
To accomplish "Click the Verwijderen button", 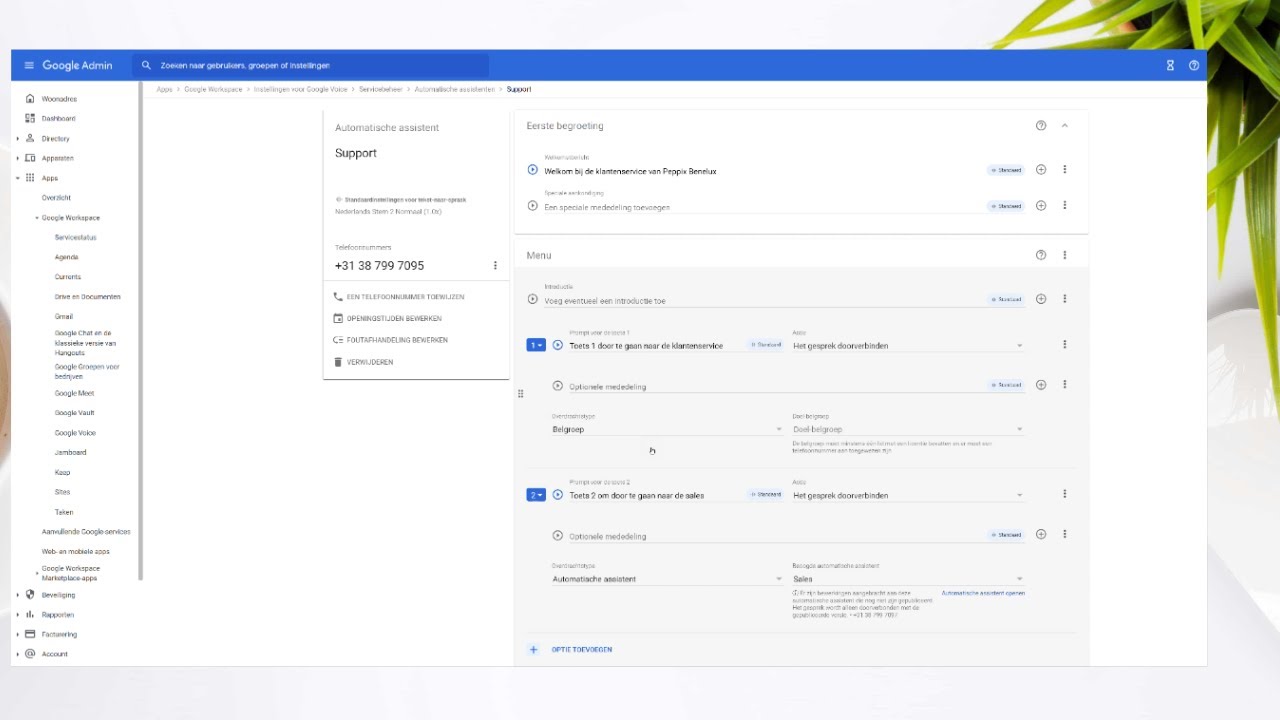I will click(363, 362).
